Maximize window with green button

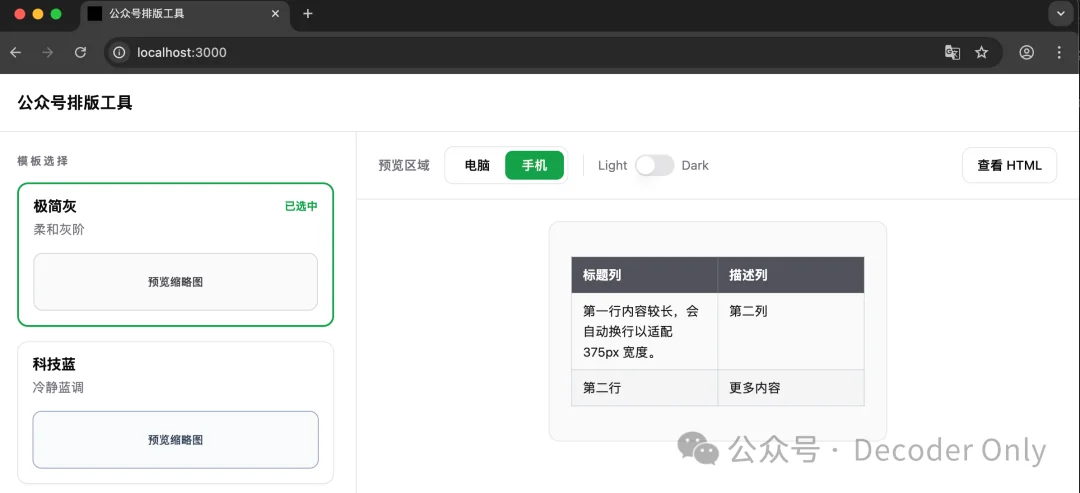pyautogui.click(x=56, y=14)
